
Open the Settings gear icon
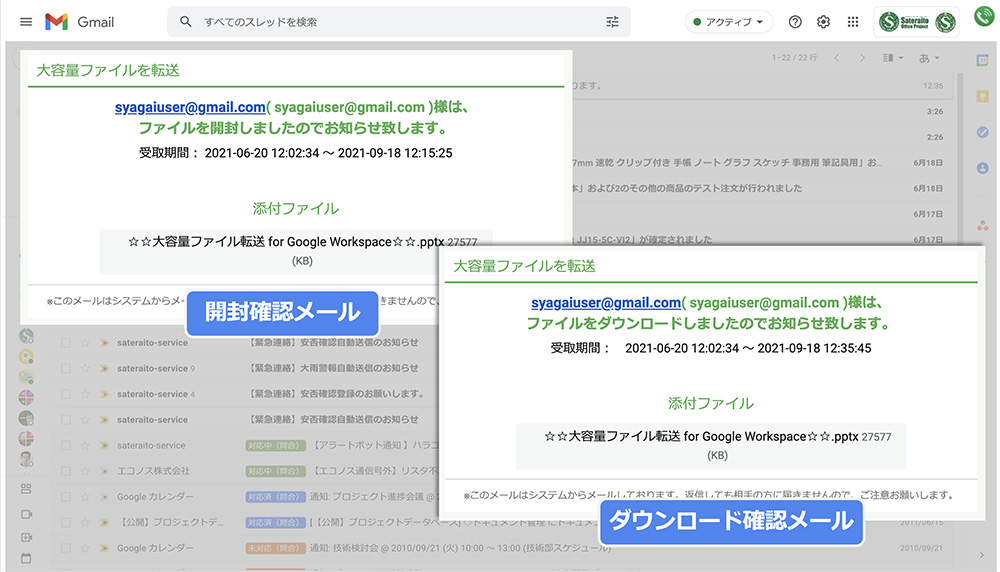823,22
